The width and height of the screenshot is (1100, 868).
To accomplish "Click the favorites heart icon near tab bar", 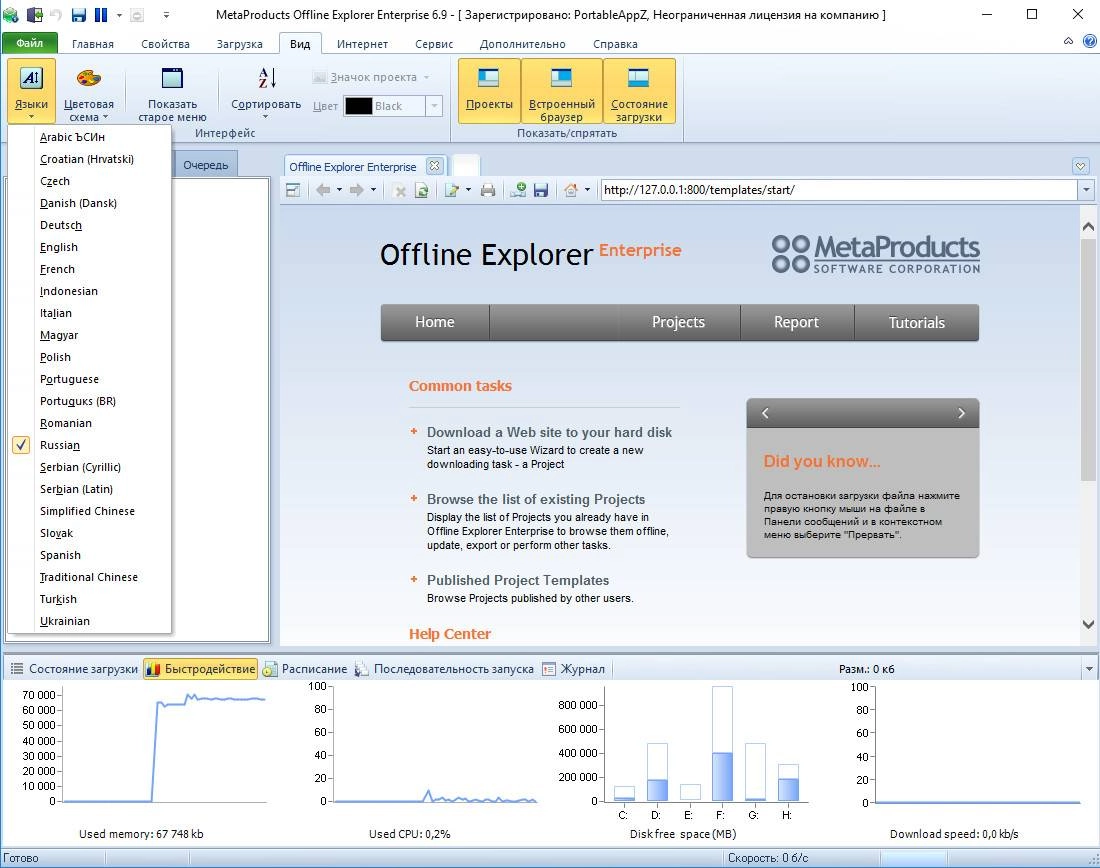I will point(1080,166).
